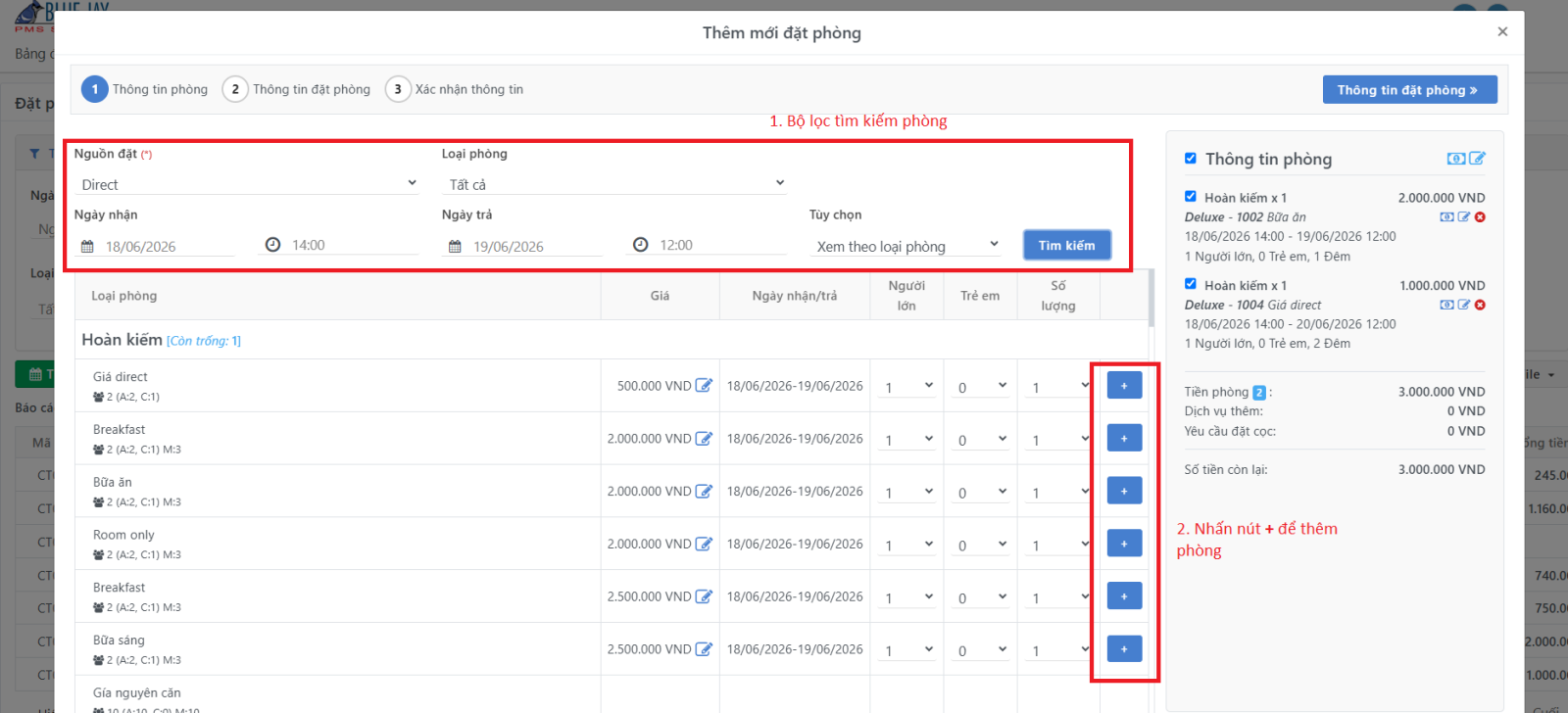The image size is (1568, 713).
Task: Add the Room only rate room
Action: coord(1124,544)
